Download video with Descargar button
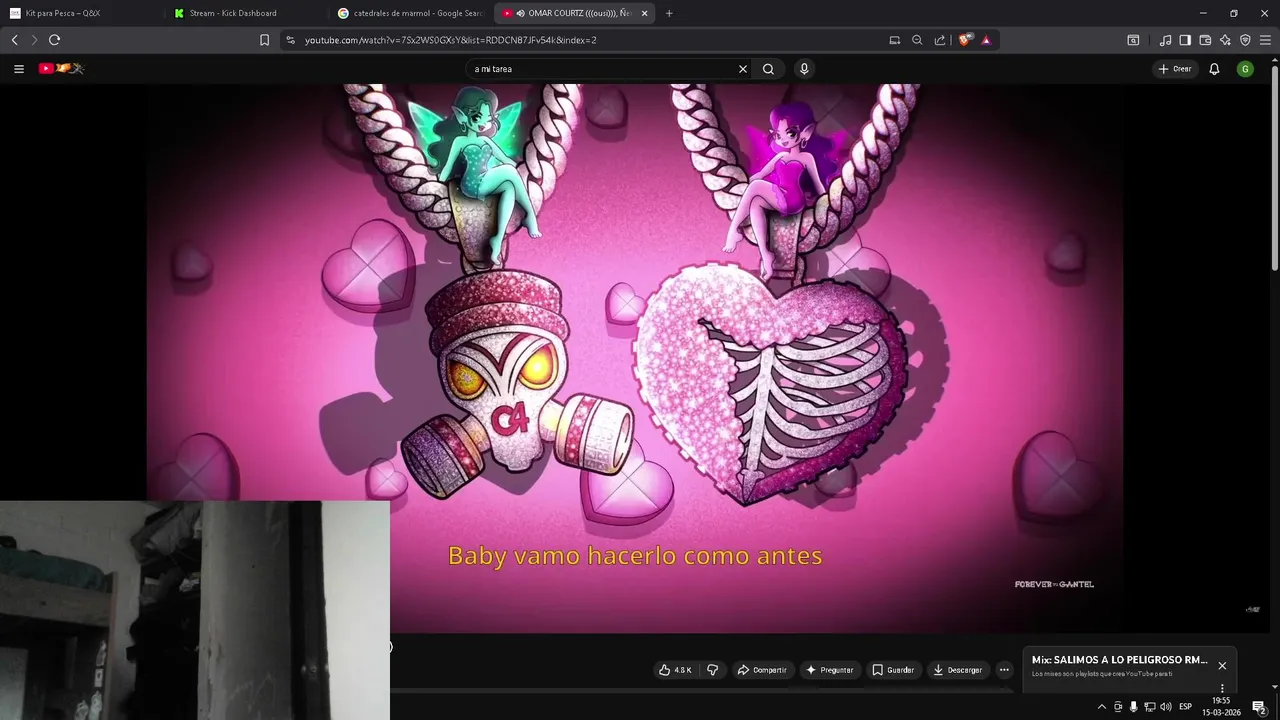The height and width of the screenshot is (720, 1280). [x=958, y=670]
